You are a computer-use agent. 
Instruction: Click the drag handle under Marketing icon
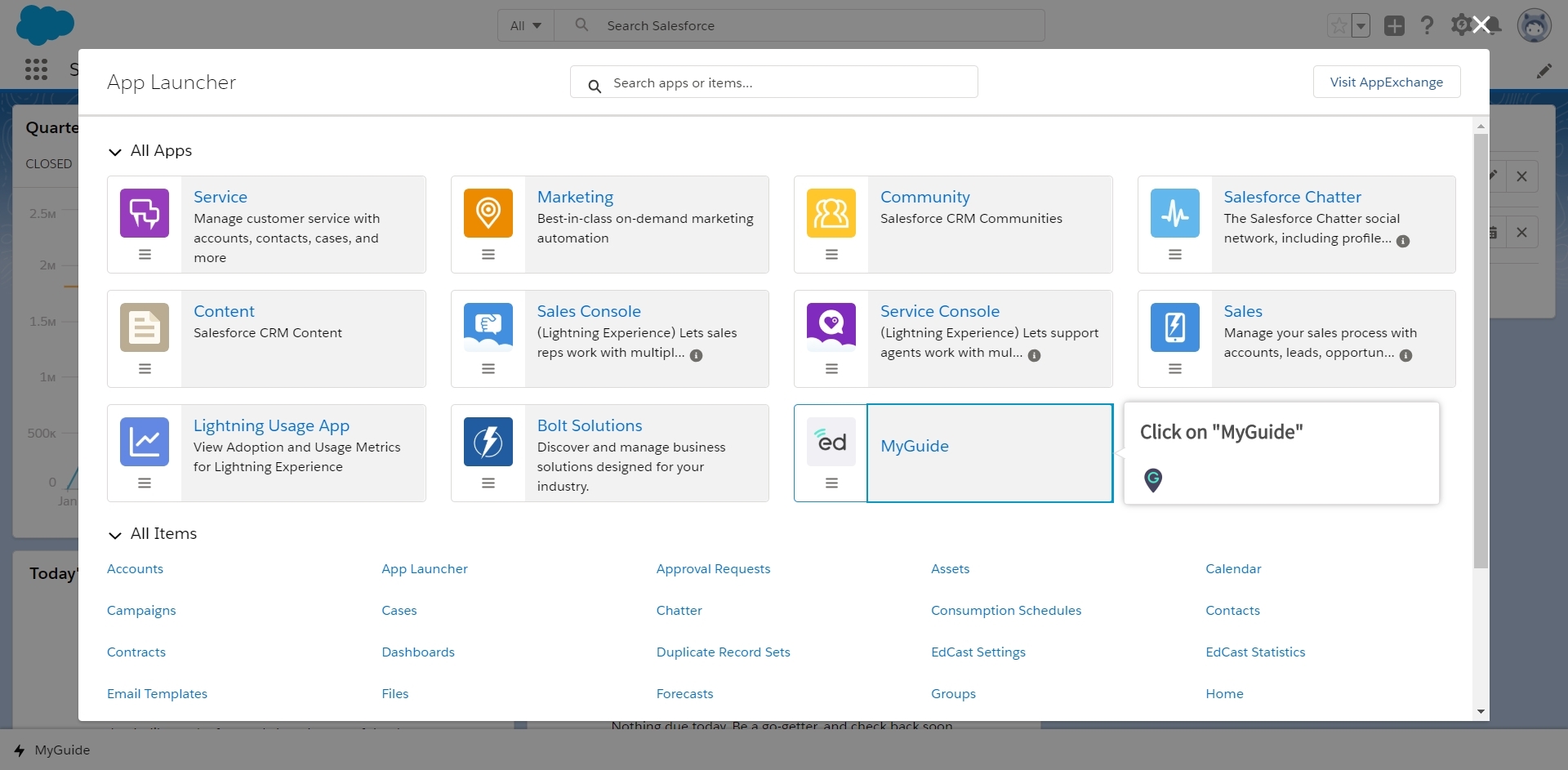pyautogui.click(x=488, y=254)
